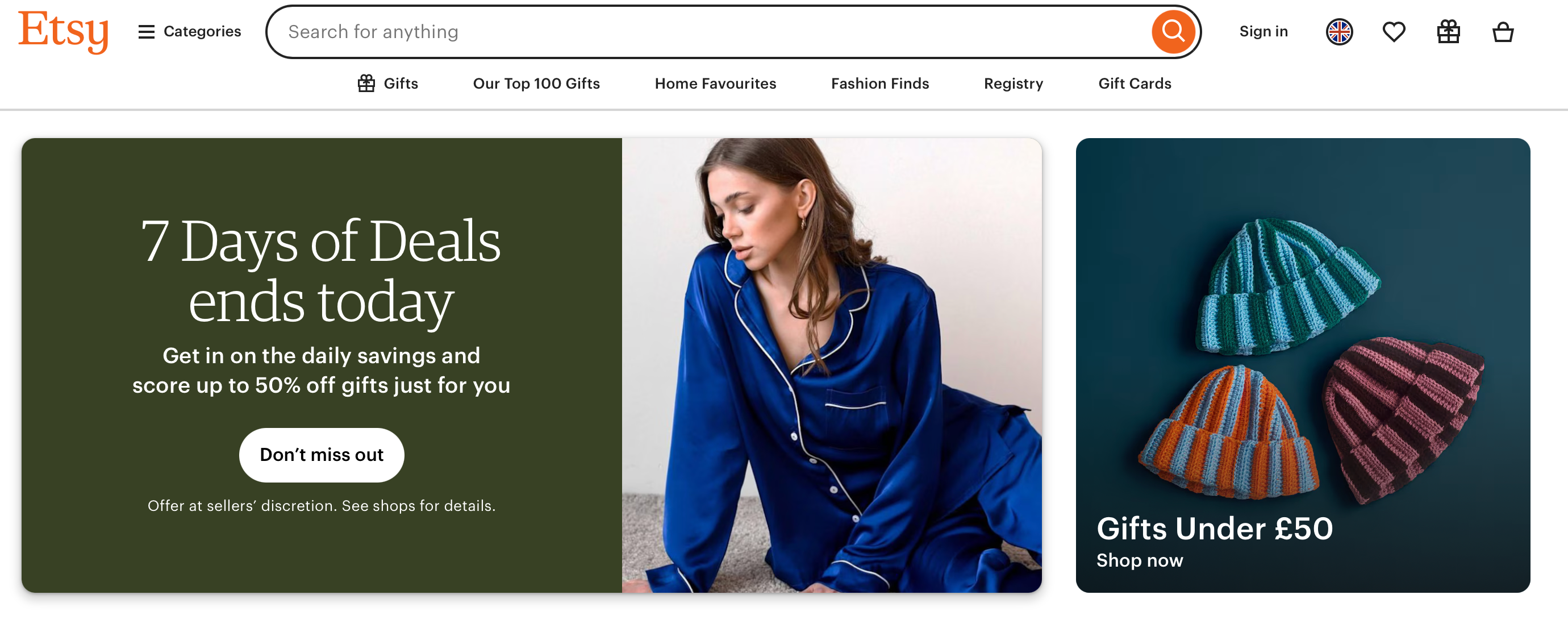
Task: Click into the Search for anything field
Action: click(700, 32)
